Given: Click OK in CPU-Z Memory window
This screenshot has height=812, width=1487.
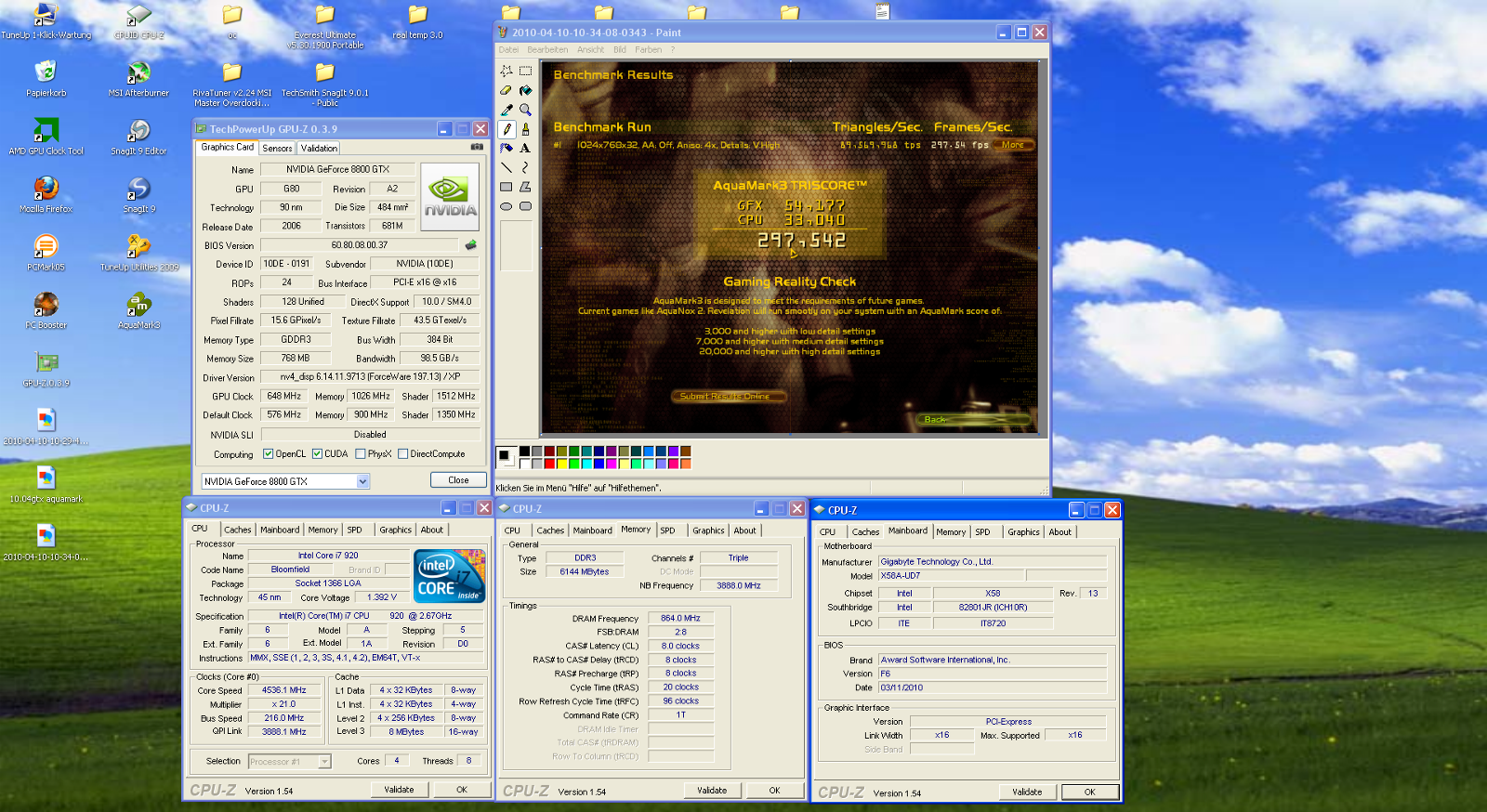Looking at the screenshot, I should pos(774,790).
